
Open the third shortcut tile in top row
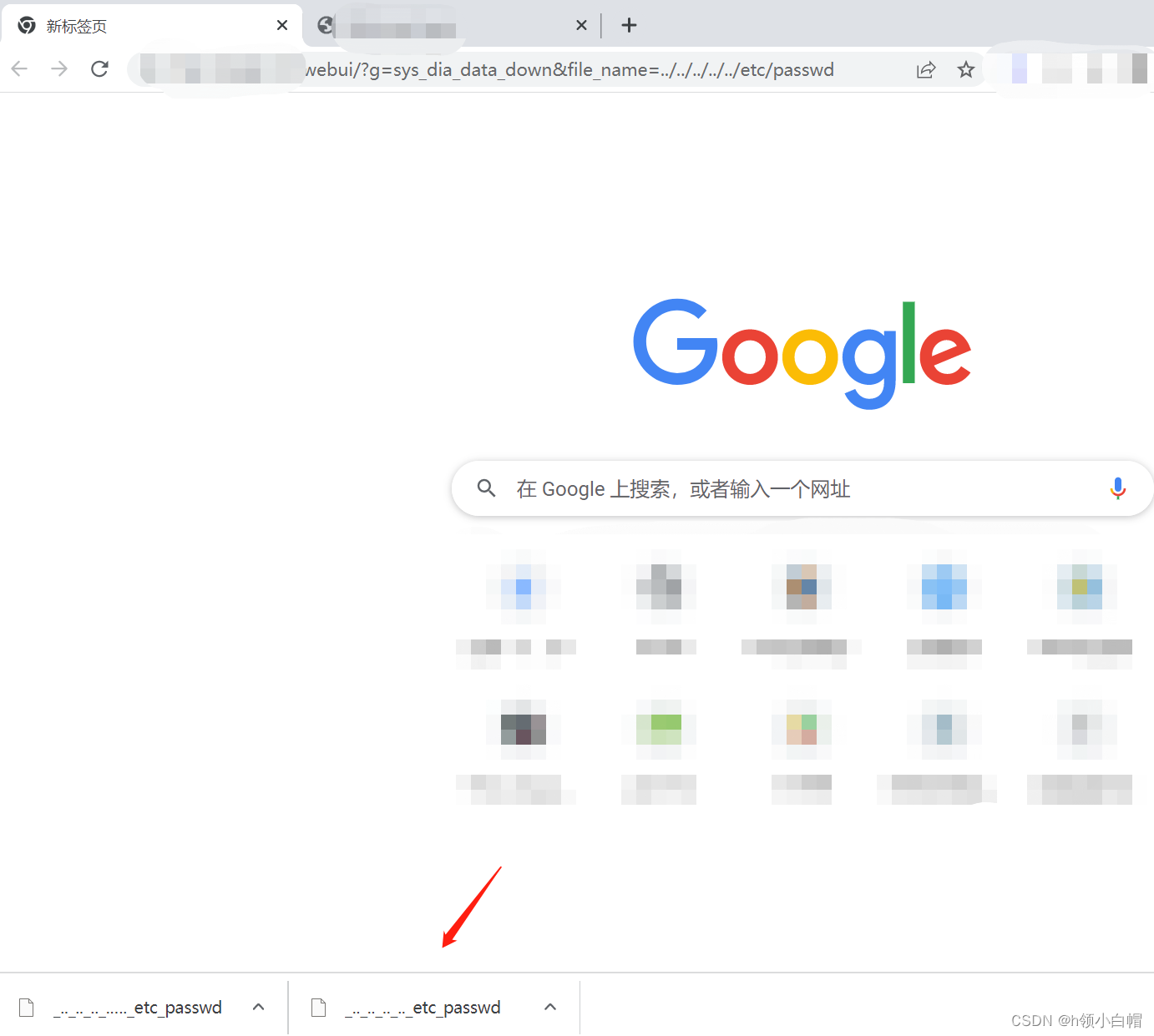802,609
